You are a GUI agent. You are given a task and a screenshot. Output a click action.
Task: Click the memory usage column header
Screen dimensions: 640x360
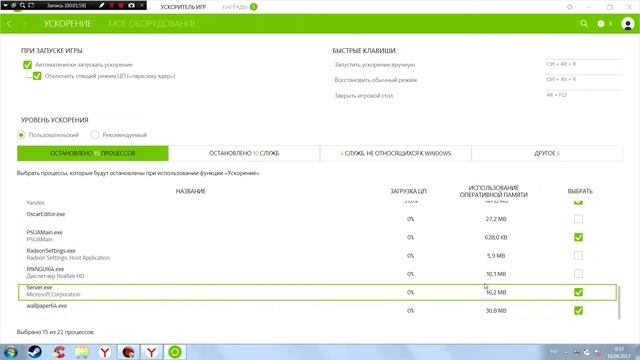click(x=493, y=191)
